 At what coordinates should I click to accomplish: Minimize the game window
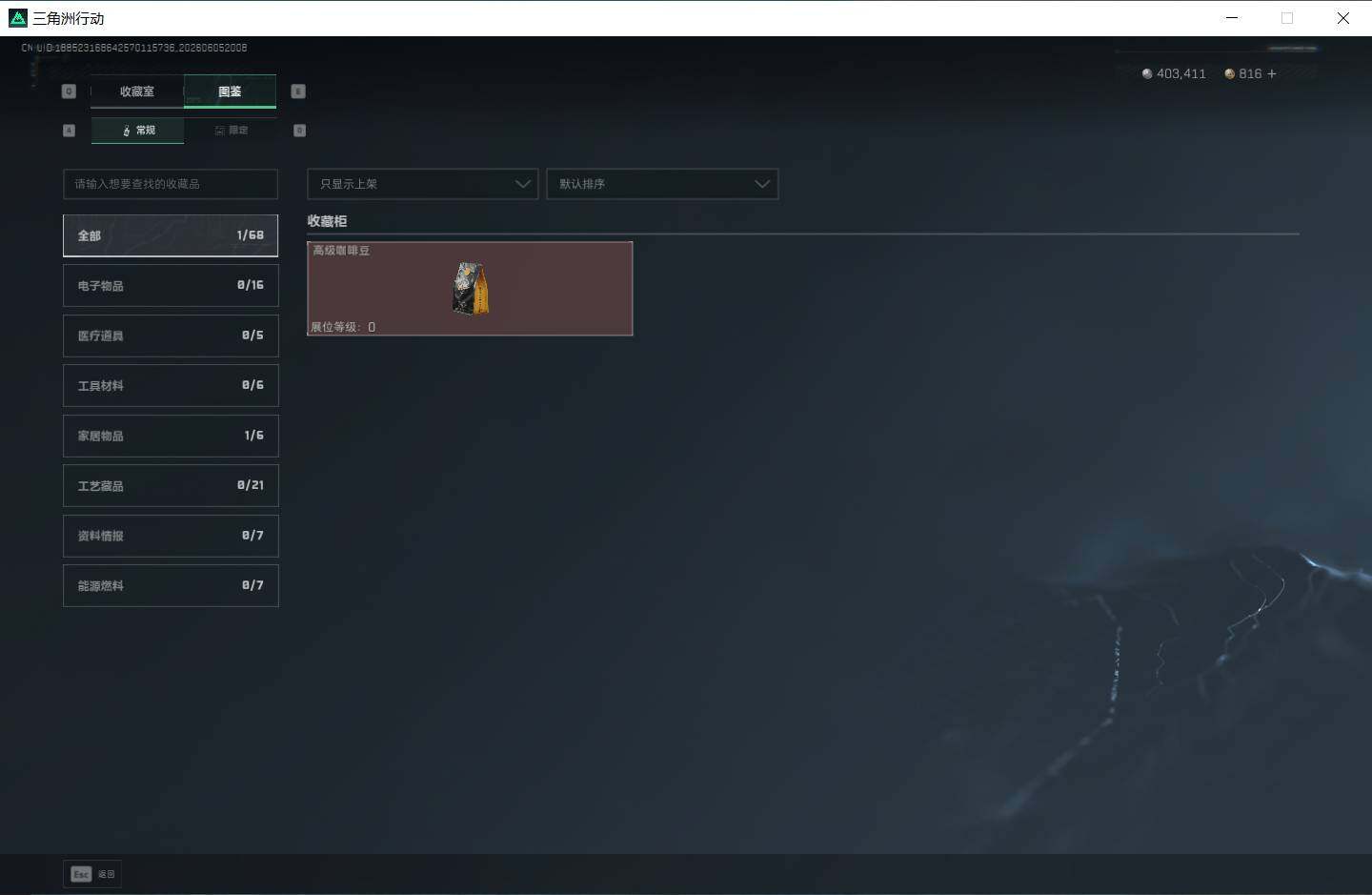(x=1232, y=18)
